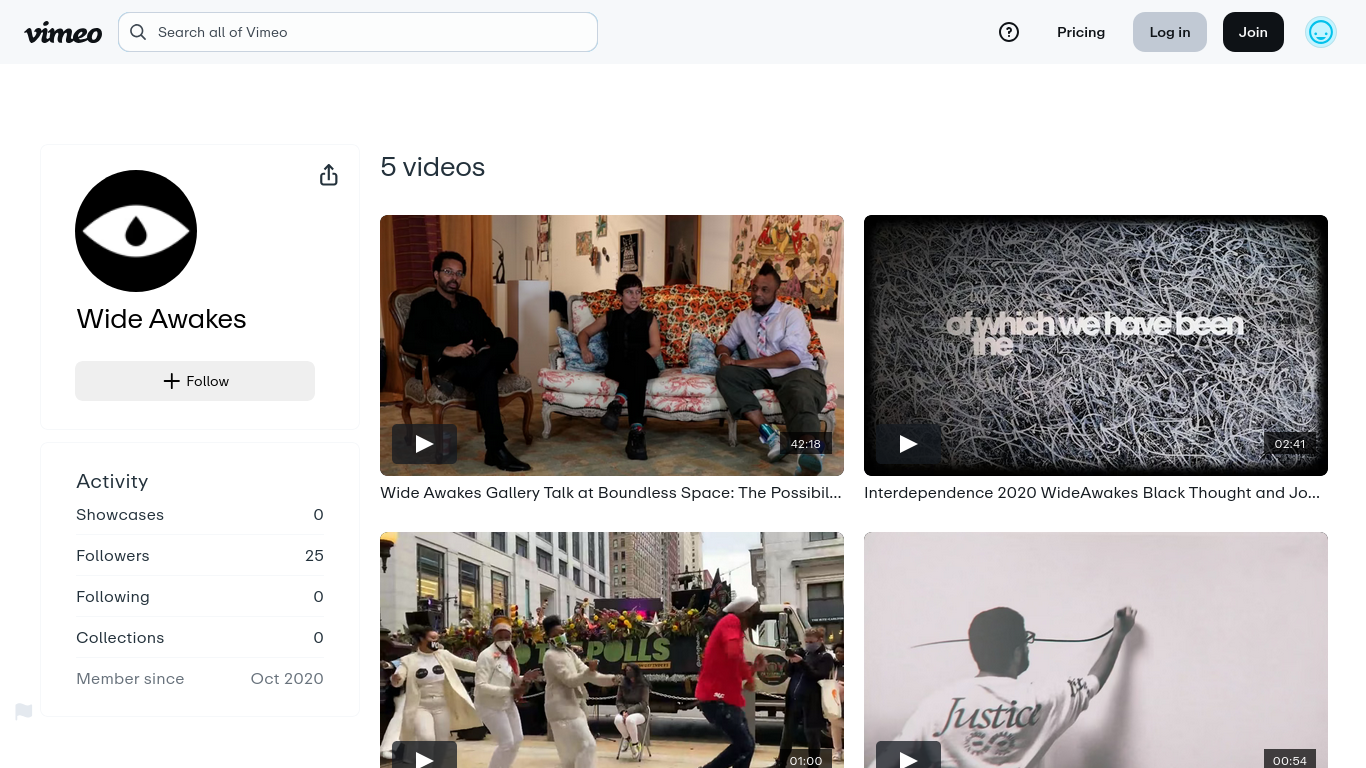Image resolution: width=1366 pixels, height=768 pixels.
Task: Open the Gallery Talk couch thumbnail
Action: tap(611, 330)
